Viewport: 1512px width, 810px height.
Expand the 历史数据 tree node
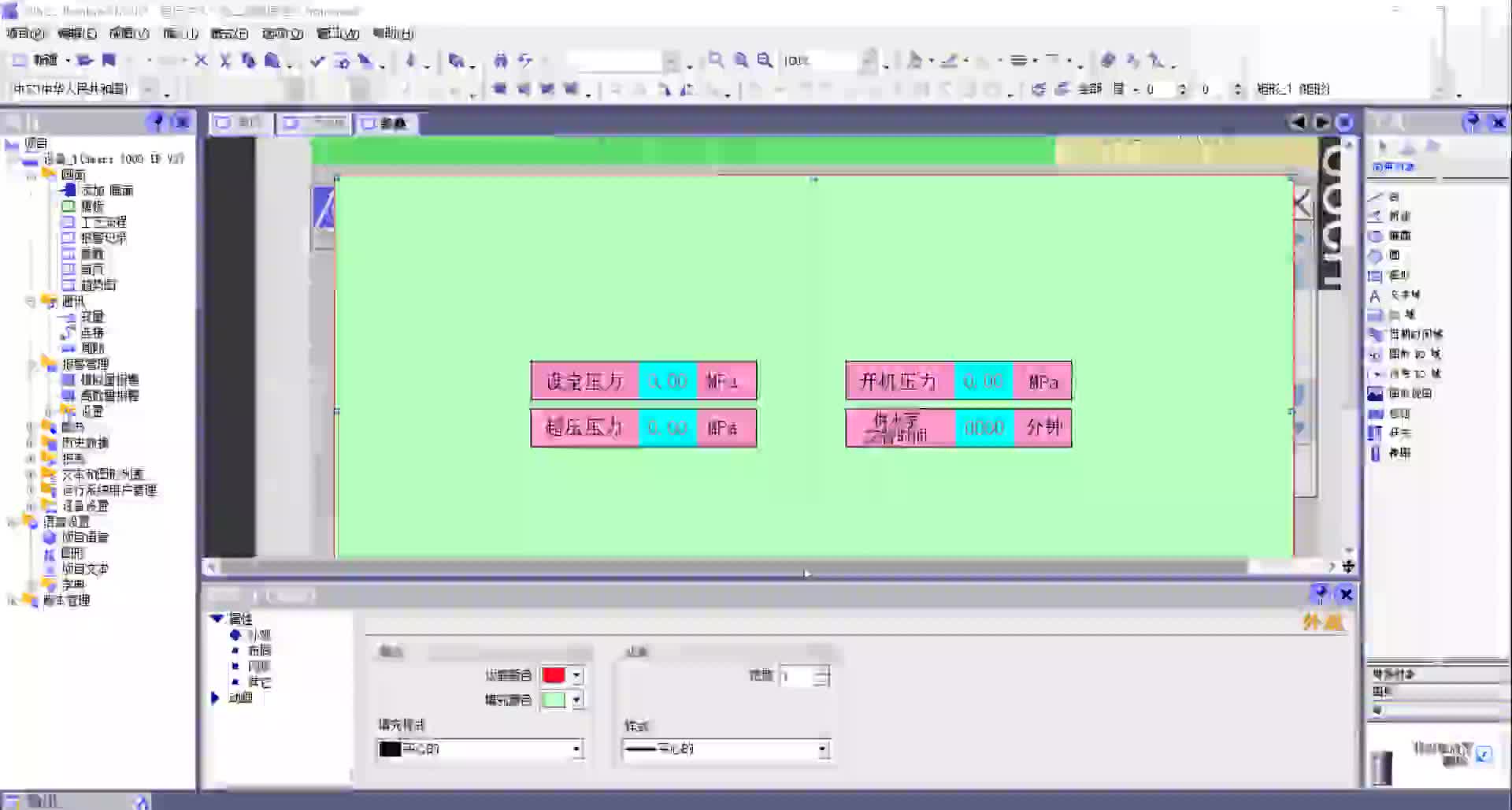coord(31,443)
